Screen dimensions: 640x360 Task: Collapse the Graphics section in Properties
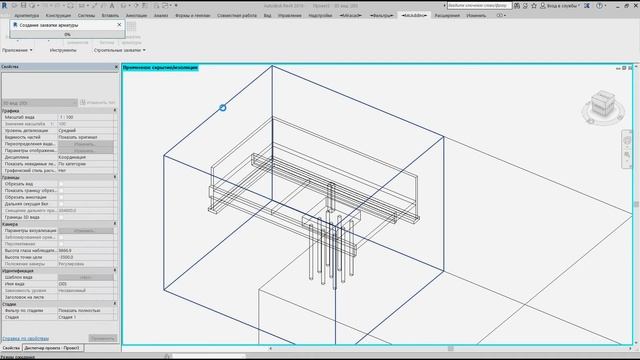(x=115, y=110)
